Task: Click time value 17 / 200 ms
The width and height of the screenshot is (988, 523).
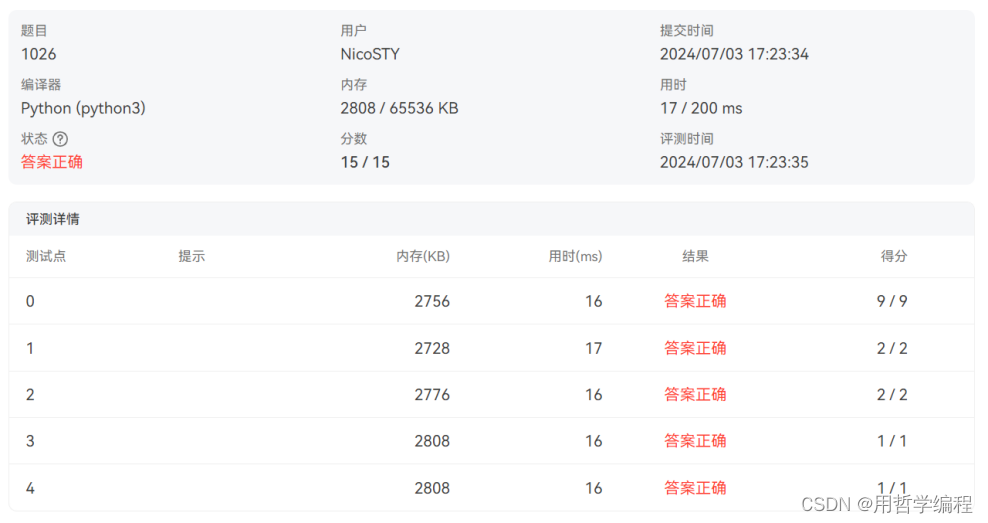Action: tap(701, 108)
